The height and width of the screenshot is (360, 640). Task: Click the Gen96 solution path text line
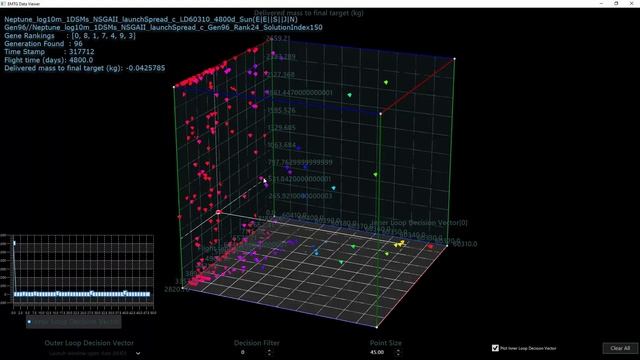click(163, 27)
